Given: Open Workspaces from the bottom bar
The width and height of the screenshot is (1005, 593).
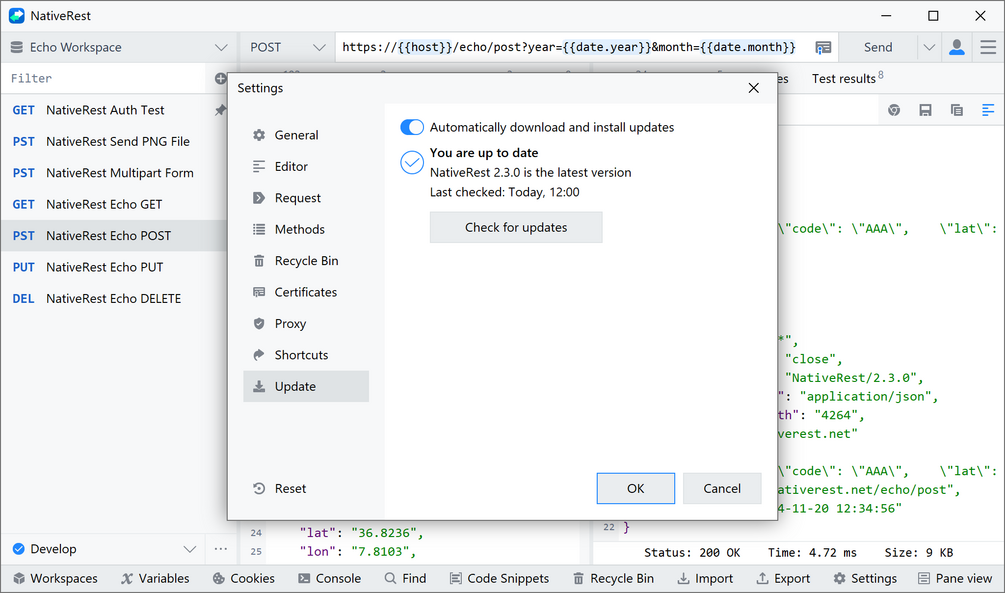Looking at the screenshot, I should pos(55,579).
